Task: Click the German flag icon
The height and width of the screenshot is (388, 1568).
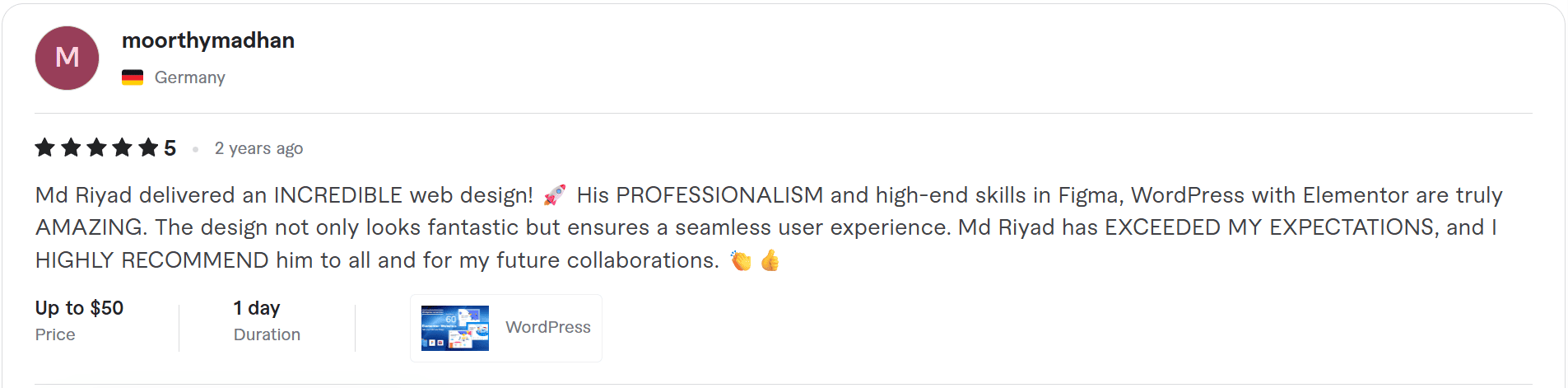Action: [133, 77]
